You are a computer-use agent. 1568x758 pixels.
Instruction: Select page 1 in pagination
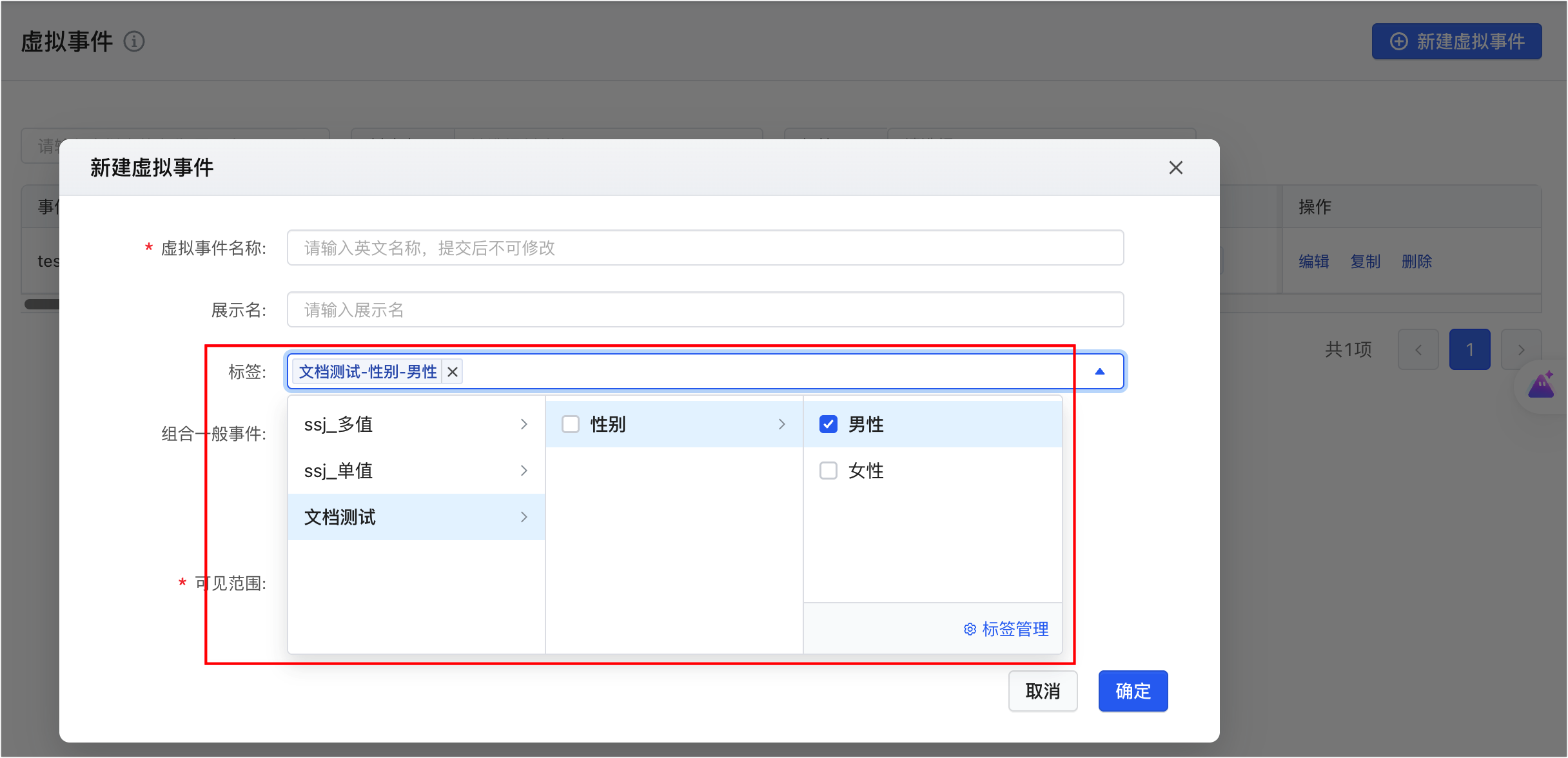point(1470,349)
